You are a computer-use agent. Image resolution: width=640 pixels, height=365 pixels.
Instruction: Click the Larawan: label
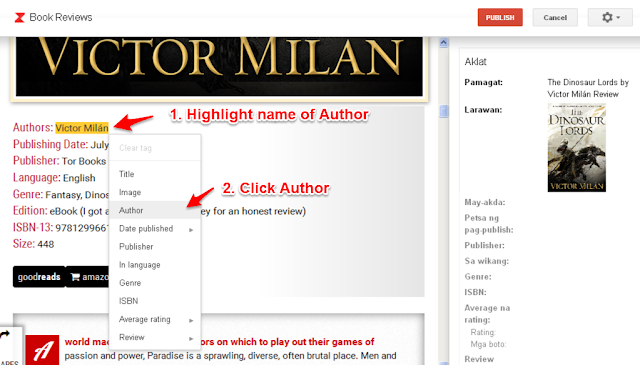pyautogui.click(x=483, y=110)
